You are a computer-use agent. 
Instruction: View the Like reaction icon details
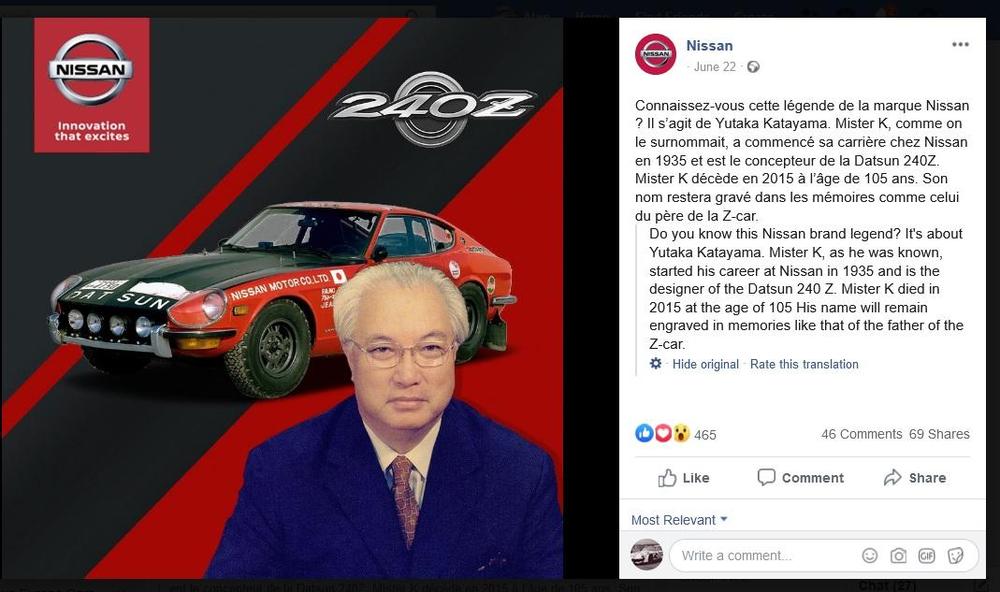tap(644, 434)
